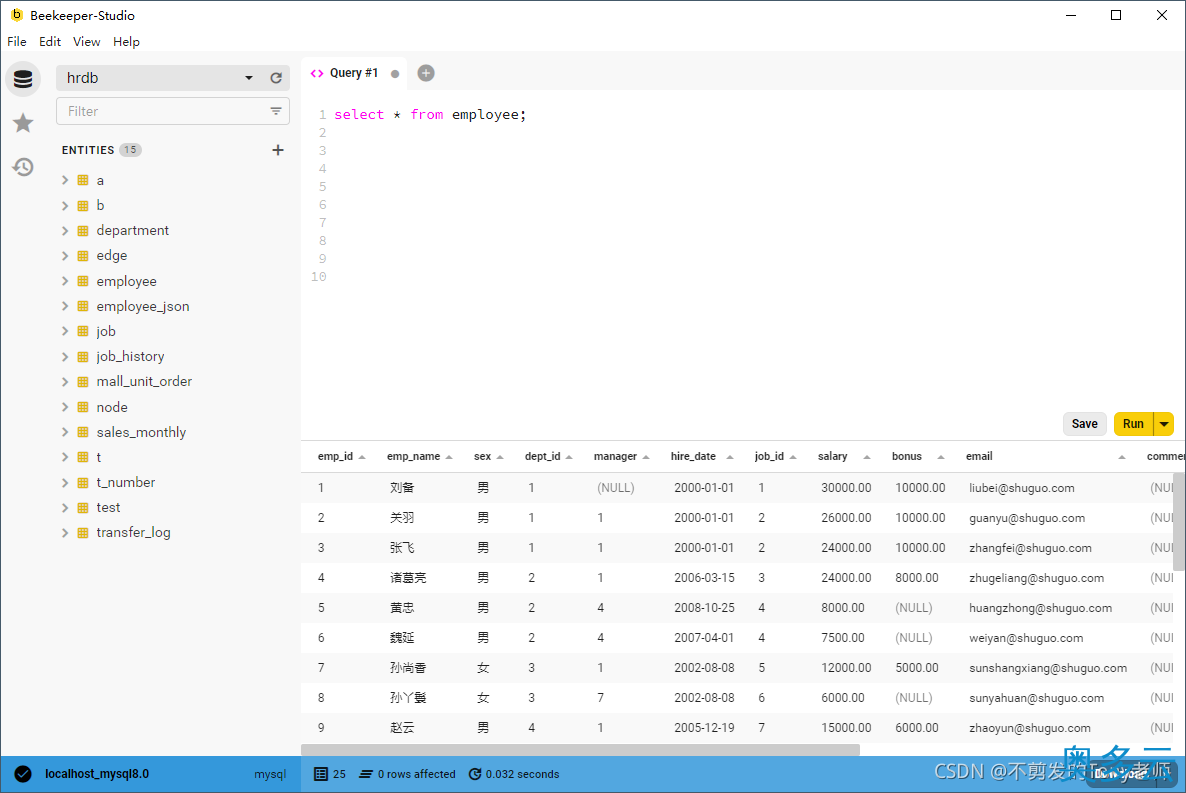
Task: Click the rows affected icon
Action: 366,774
